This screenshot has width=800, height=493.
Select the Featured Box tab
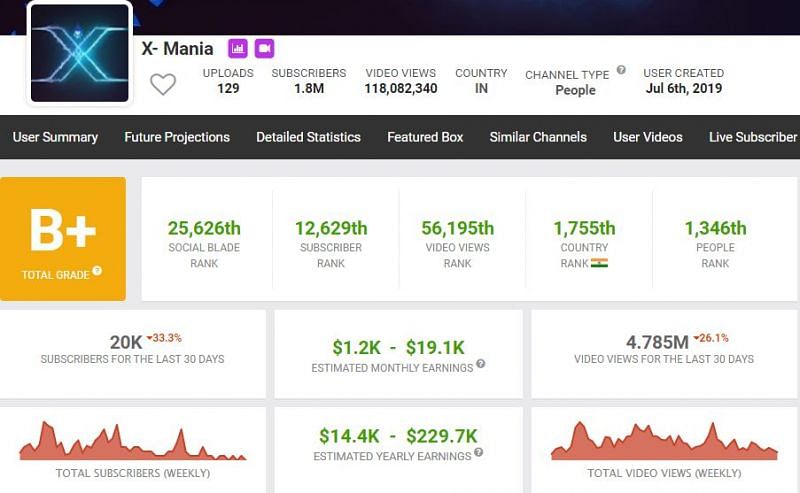tap(425, 137)
